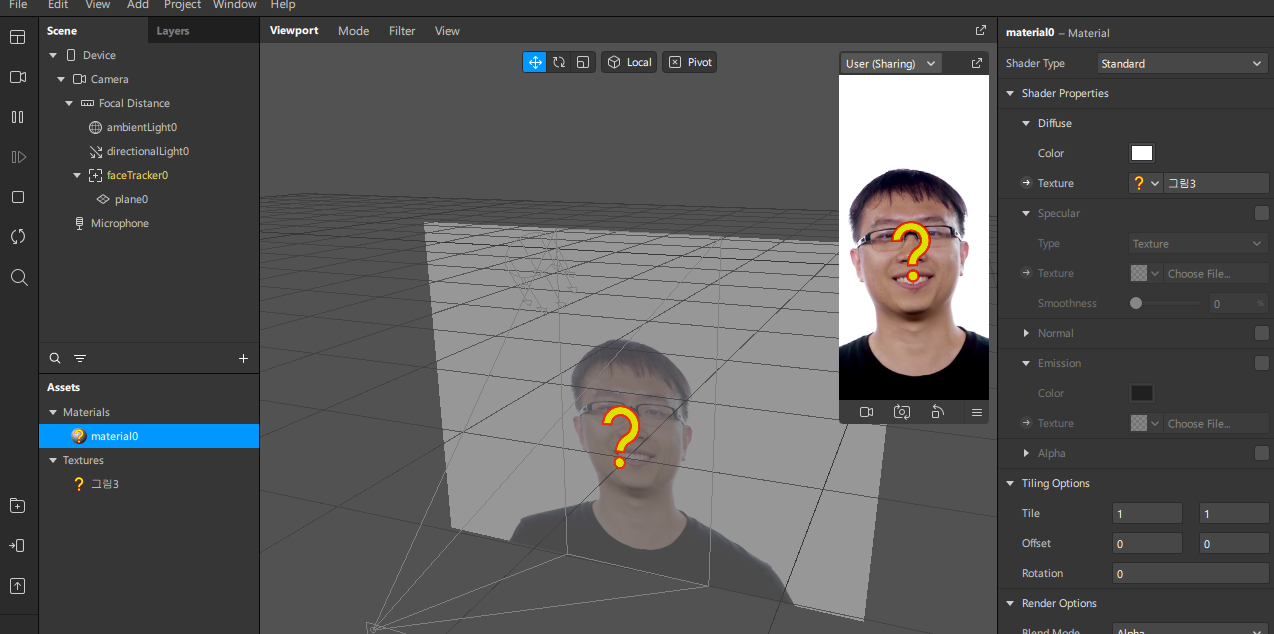The height and width of the screenshot is (634, 1274).
Task: Select the scale tool in viewport toolbar
Action: (x=583, y=62)
